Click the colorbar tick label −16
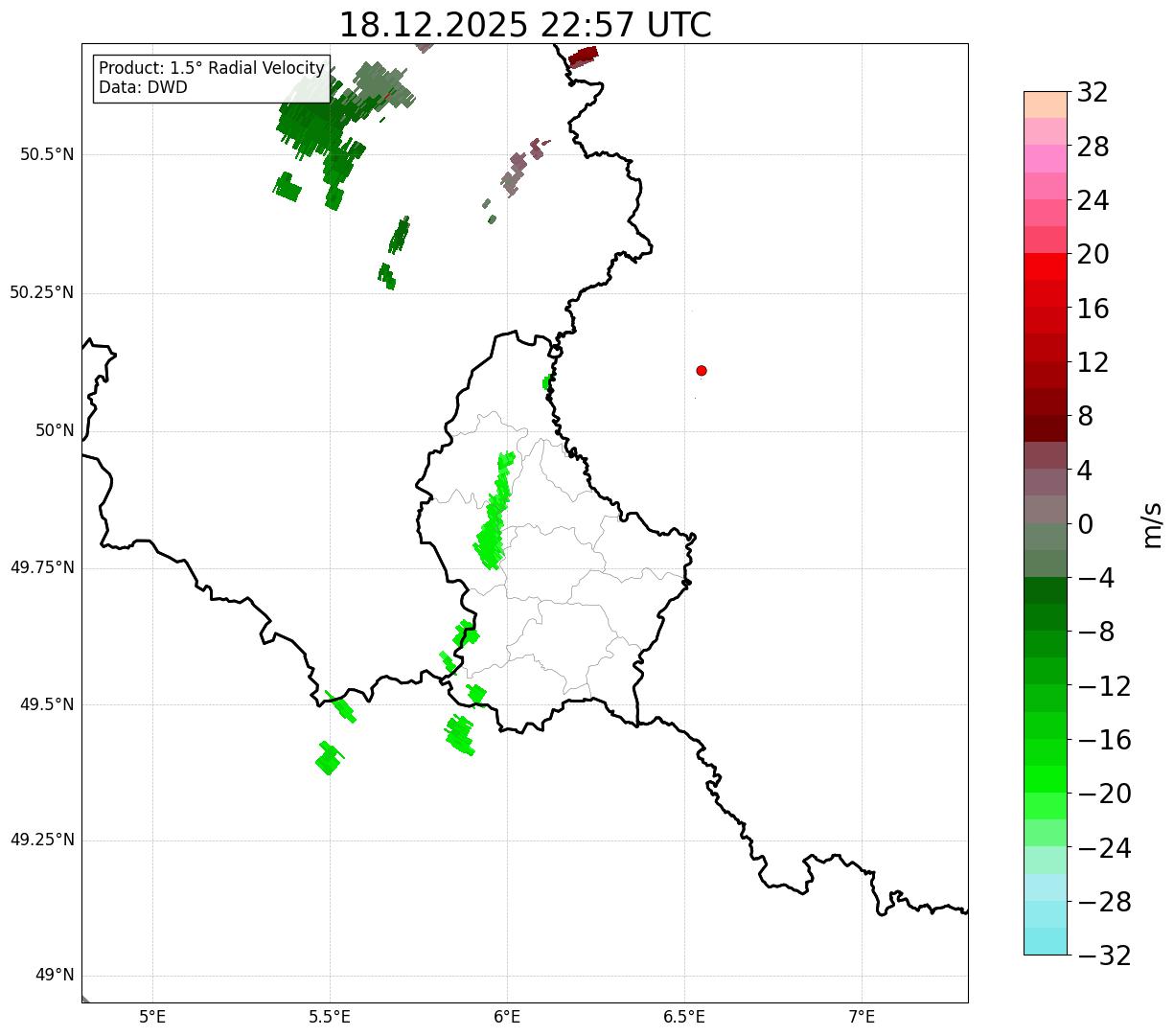The image size is (1174, 1036). pyautogui.click(x=1104, y=740)
